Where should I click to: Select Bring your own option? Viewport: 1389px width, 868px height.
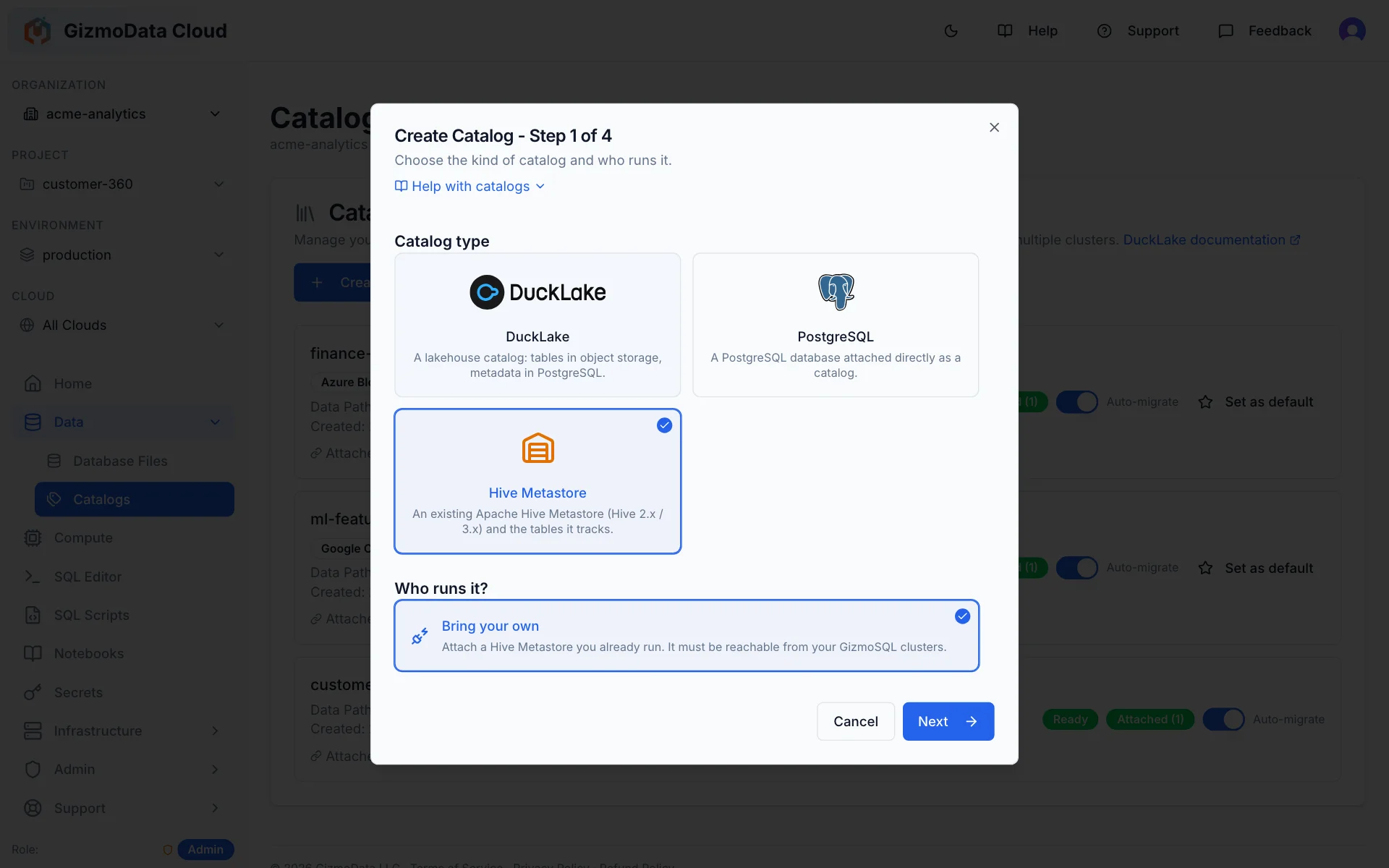click(x=687, y=636)
